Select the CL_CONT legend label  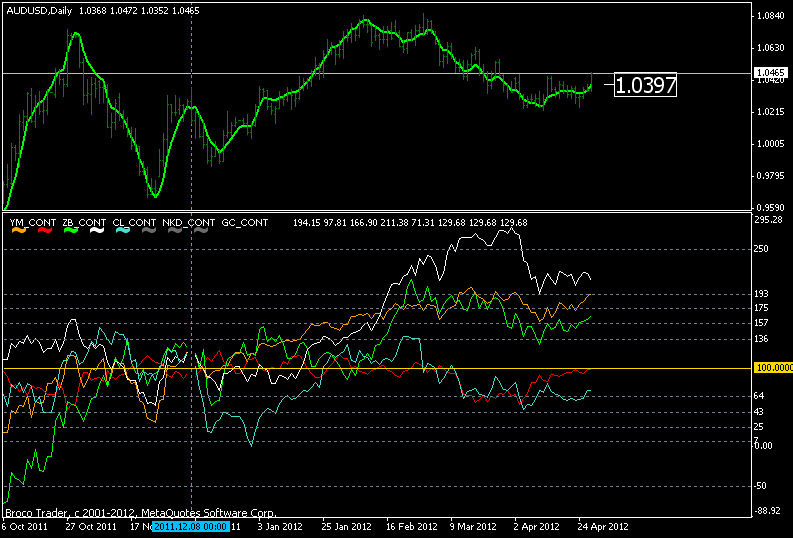pyautogui.click(x=134, y=222)
